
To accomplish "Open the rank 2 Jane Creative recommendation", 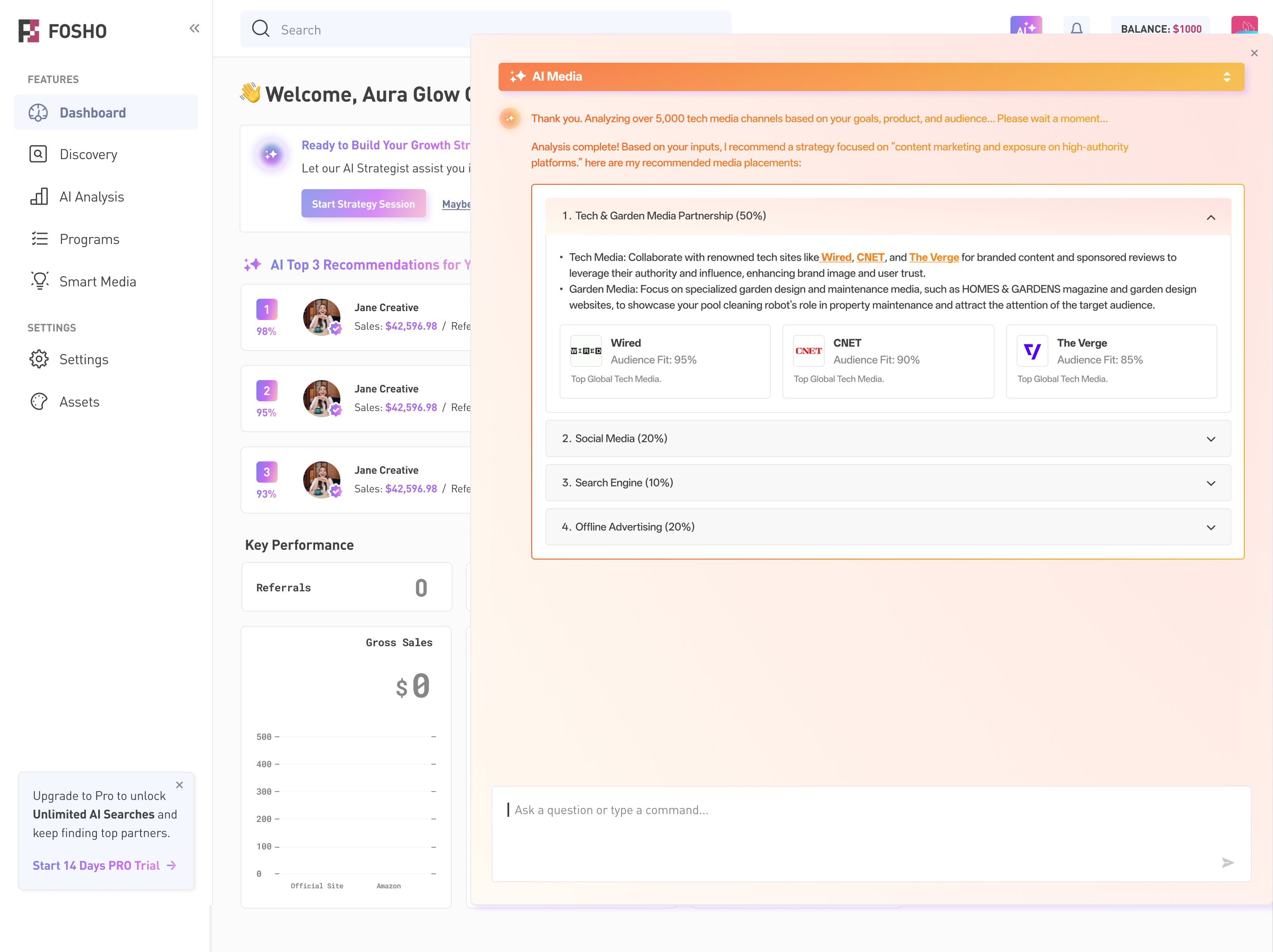I will pos(356,398).
